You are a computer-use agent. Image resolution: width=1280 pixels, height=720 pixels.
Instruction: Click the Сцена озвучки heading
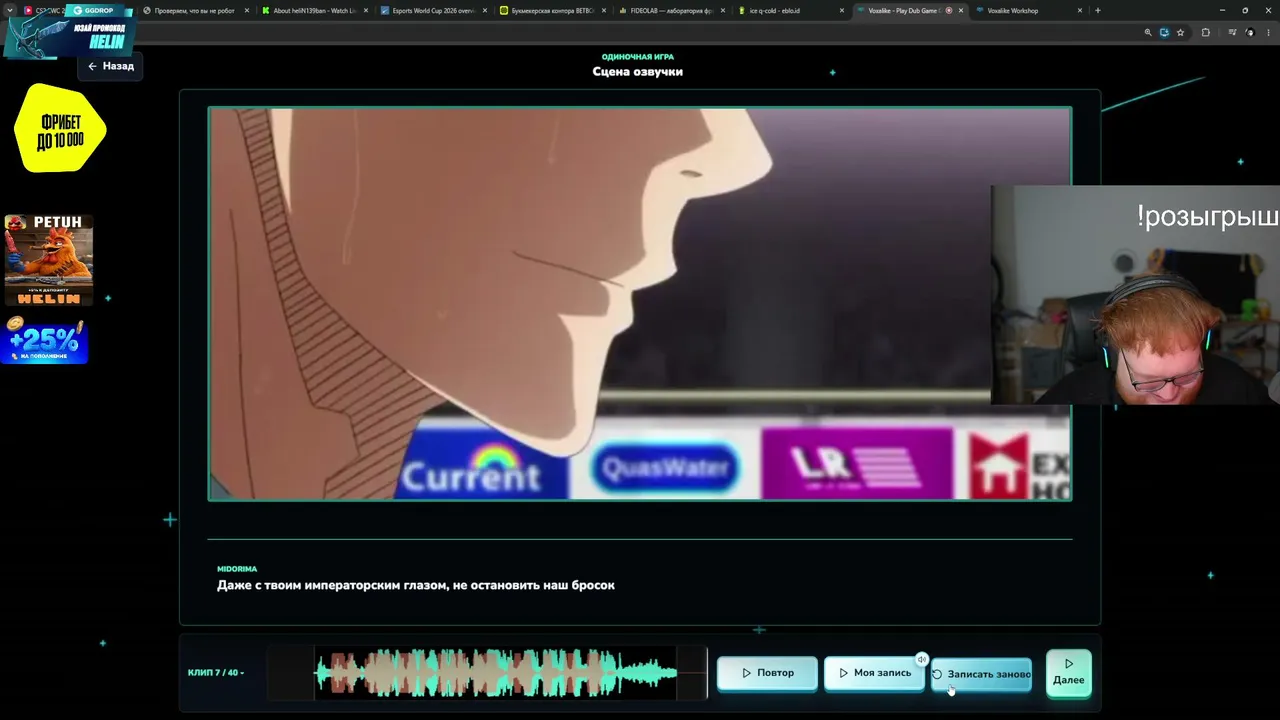point(638,72)
